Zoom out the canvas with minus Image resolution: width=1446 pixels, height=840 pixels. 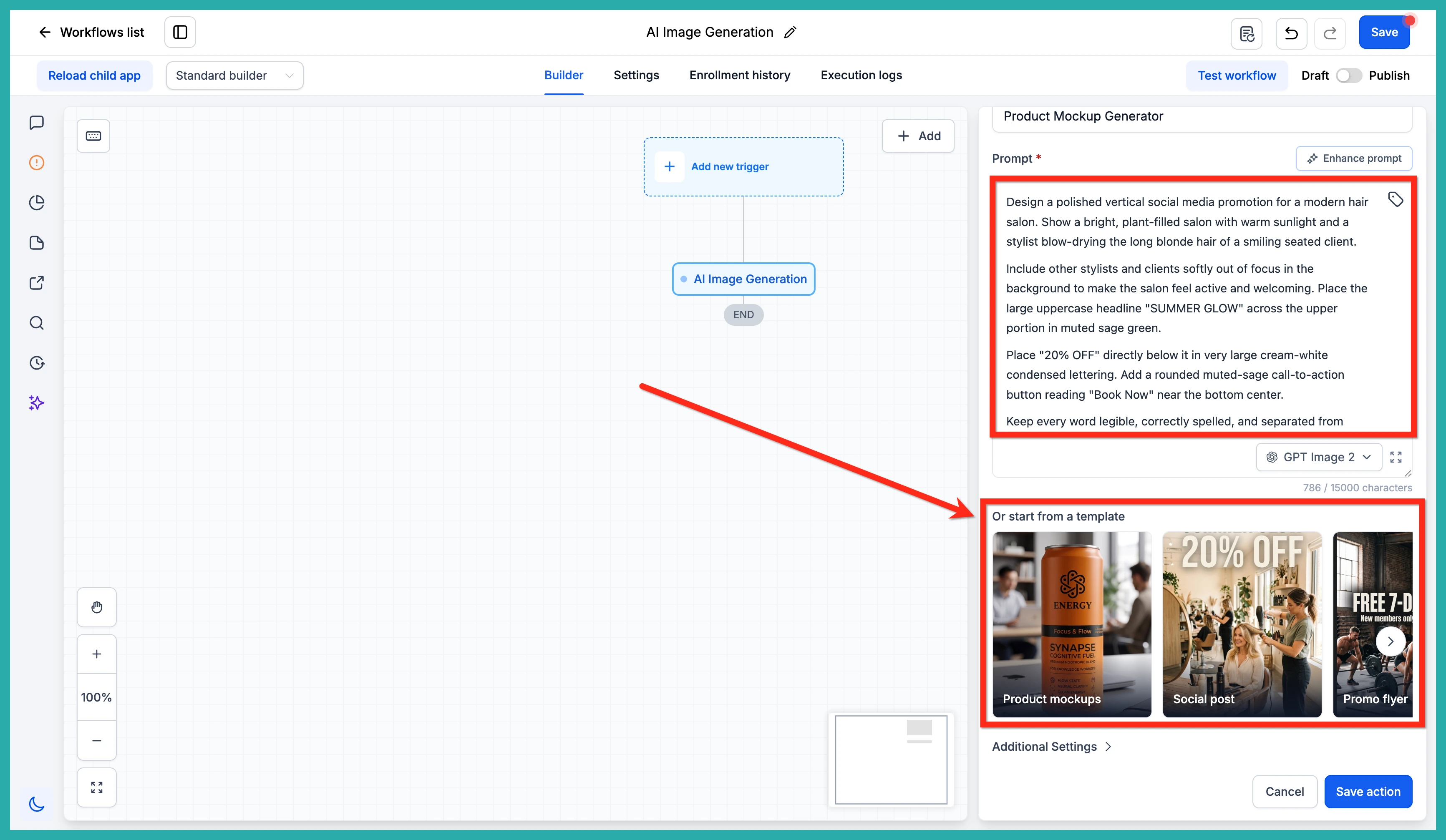pyautogui.click(x=97, y=740)
